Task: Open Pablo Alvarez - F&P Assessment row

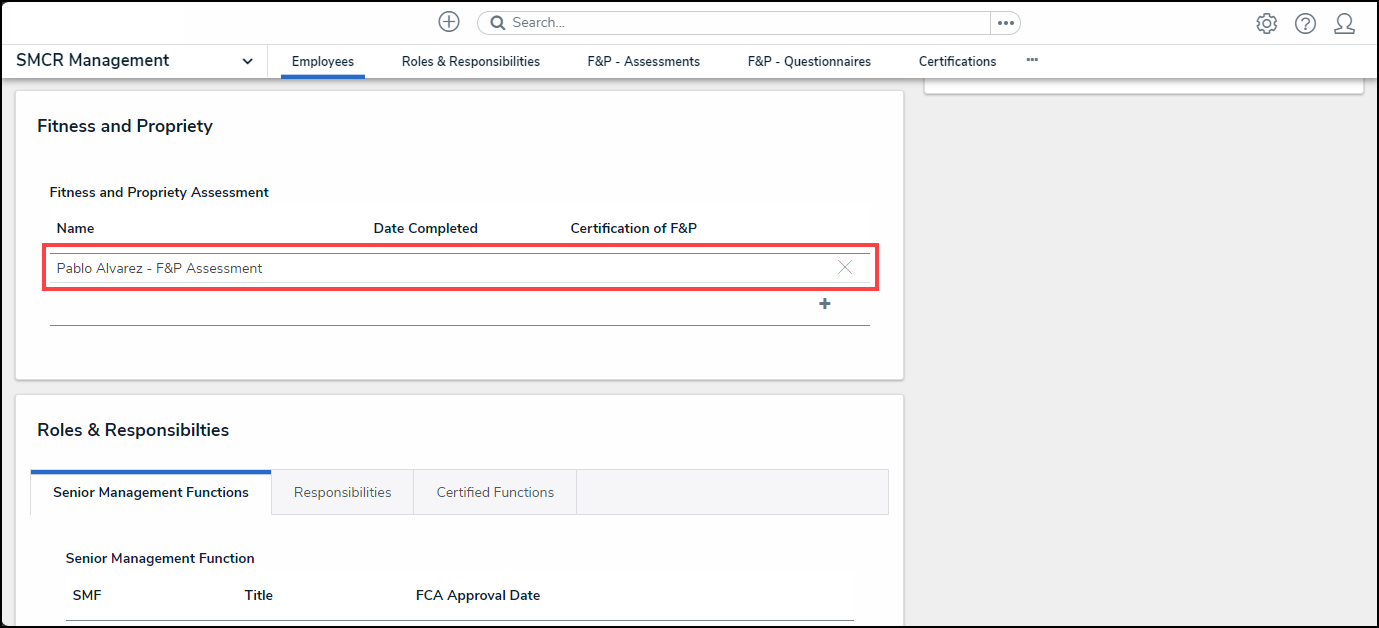Action: (x=160, y=268)
